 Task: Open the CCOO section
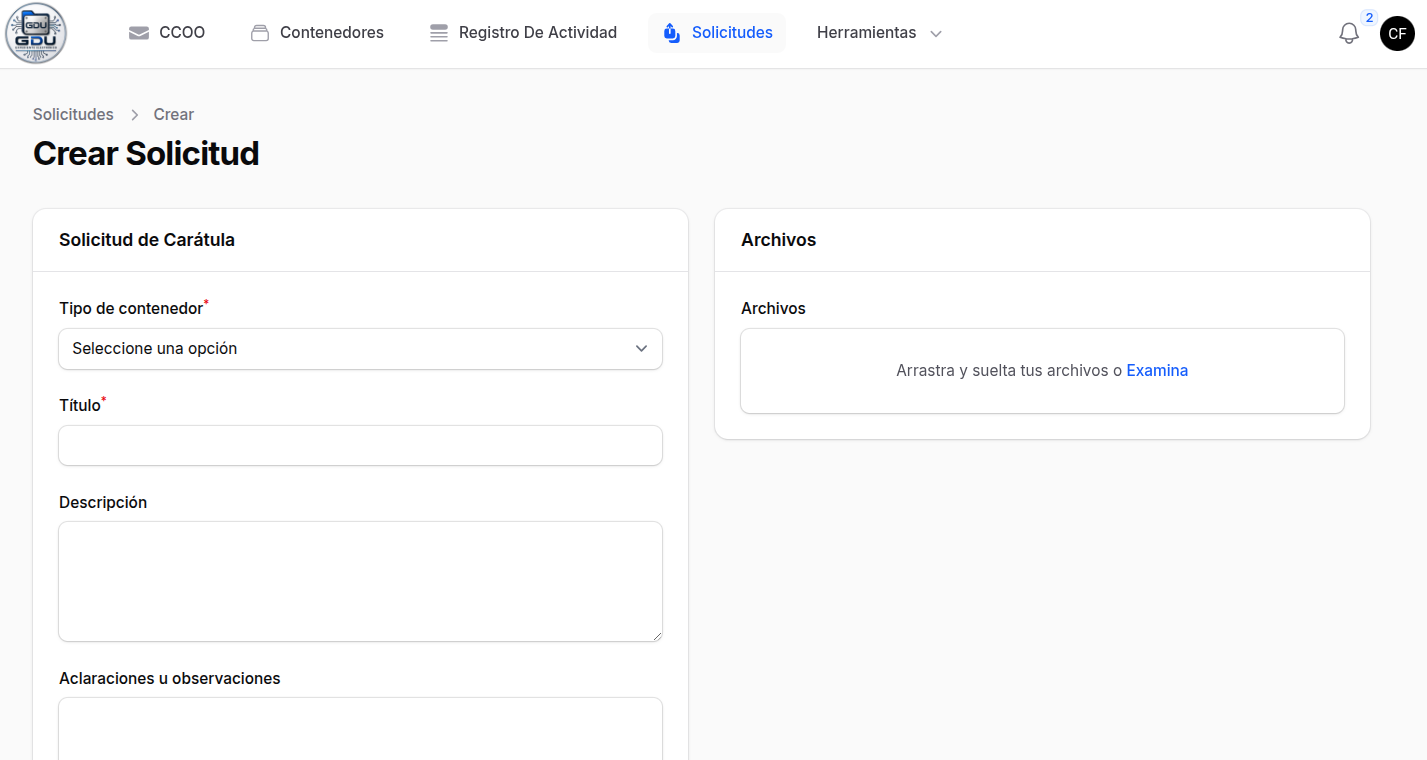pos(167,33)
